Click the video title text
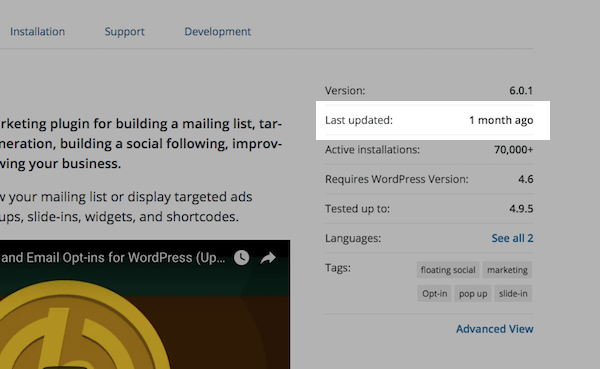600x369 pixels. pyautogui.click(x=113, y=258)
